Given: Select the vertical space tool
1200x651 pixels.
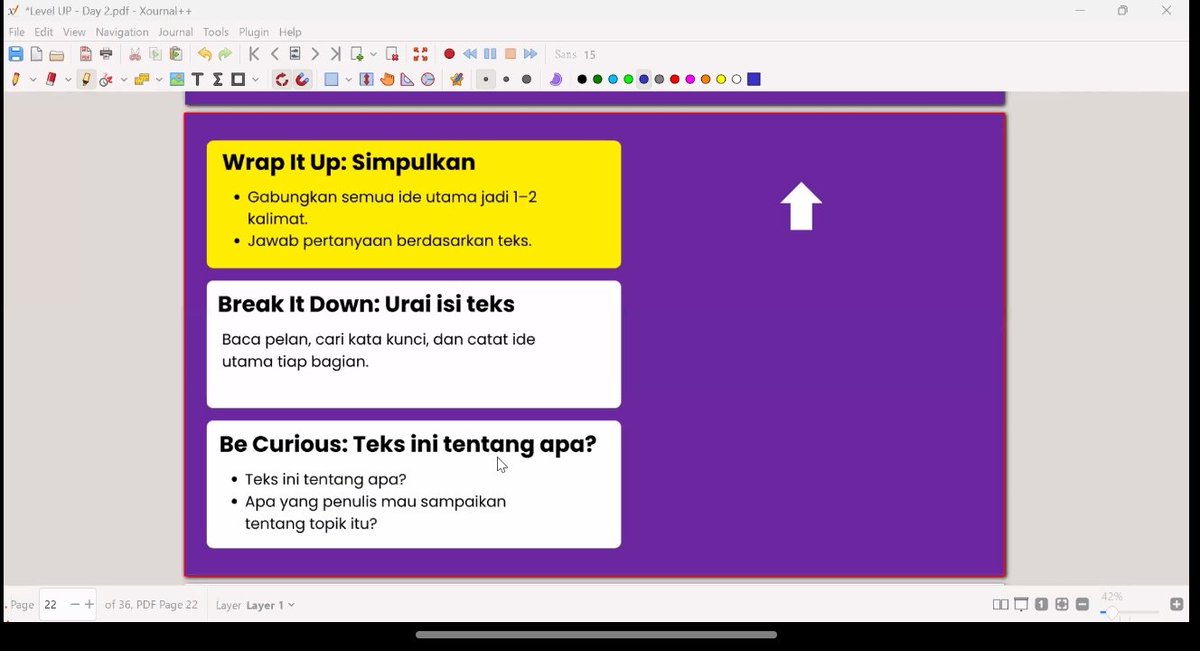Looking at the screenshot, I should [367, 79].
